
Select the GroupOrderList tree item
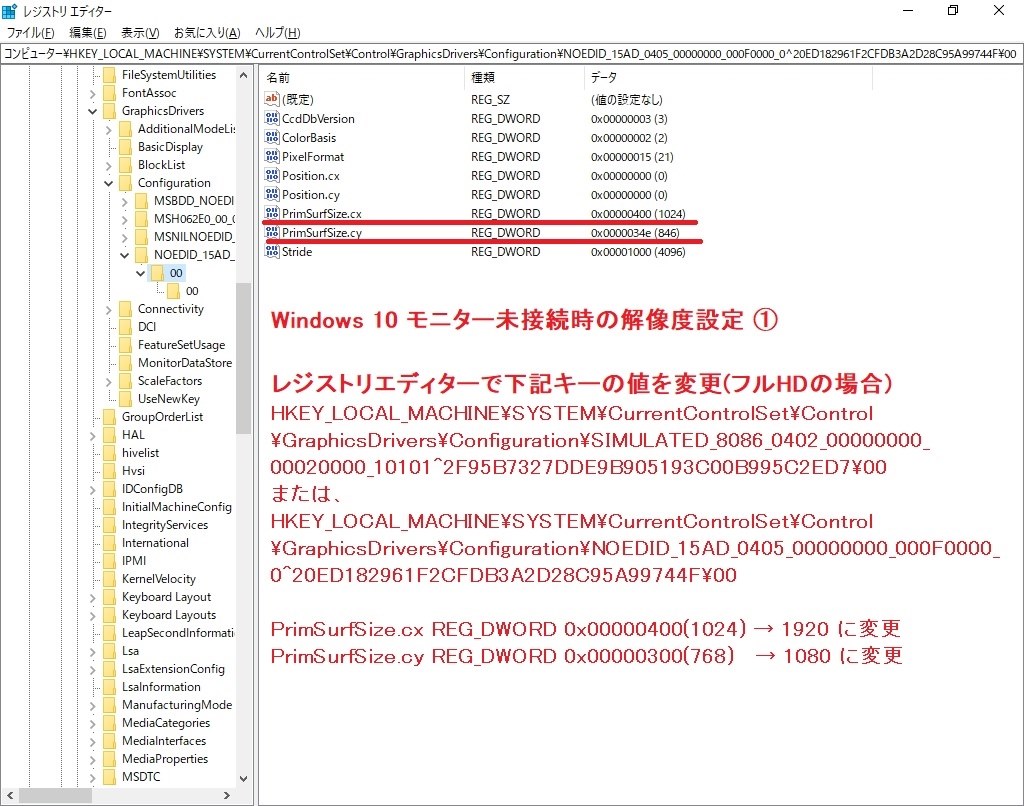[162, 417]
